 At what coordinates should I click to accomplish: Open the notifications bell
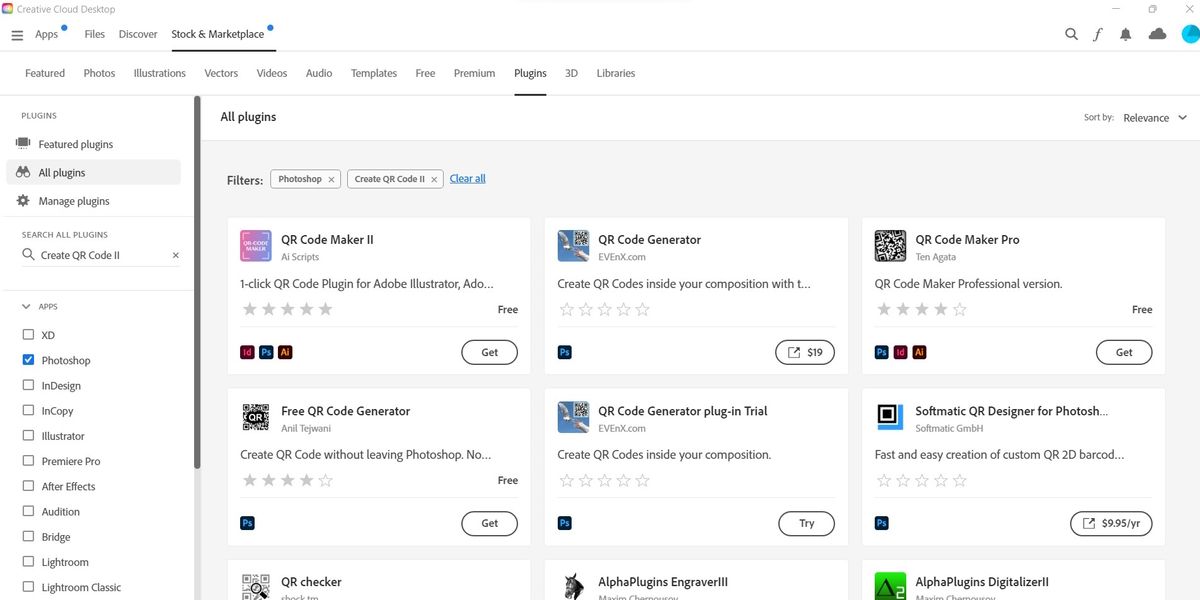pos(1126,34)
